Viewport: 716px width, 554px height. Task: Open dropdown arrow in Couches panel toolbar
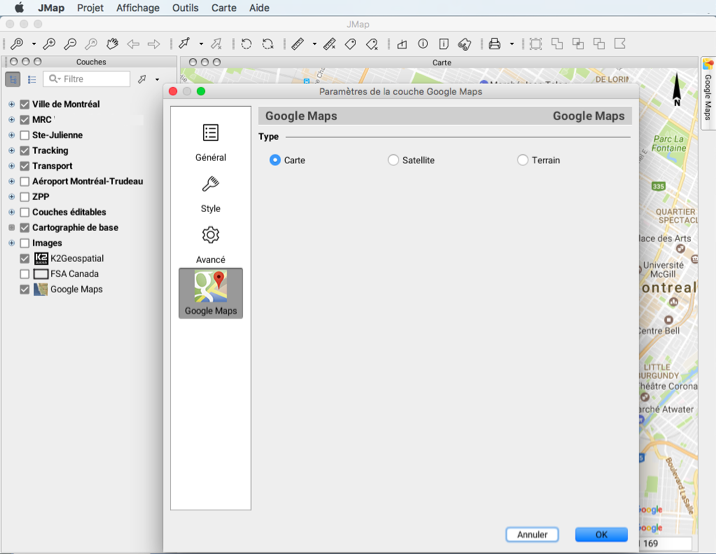pos(157,79)
